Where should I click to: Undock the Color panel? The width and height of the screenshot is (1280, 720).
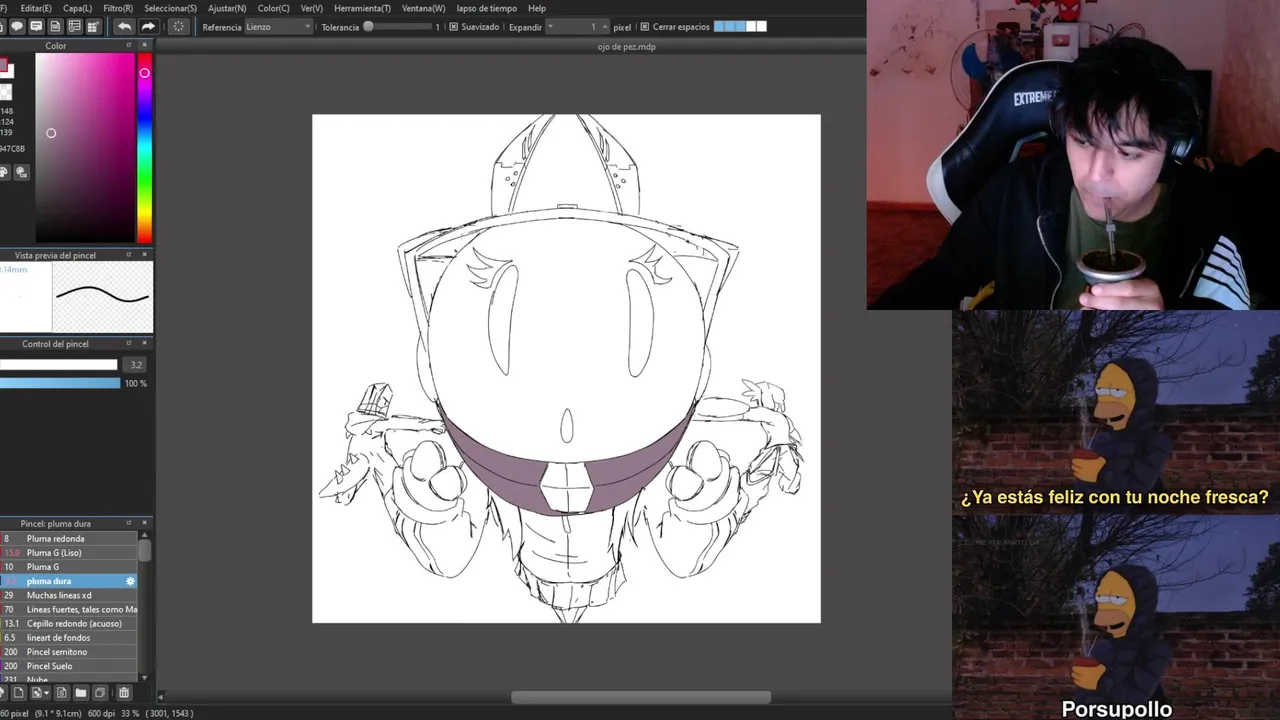coord(129,45)
